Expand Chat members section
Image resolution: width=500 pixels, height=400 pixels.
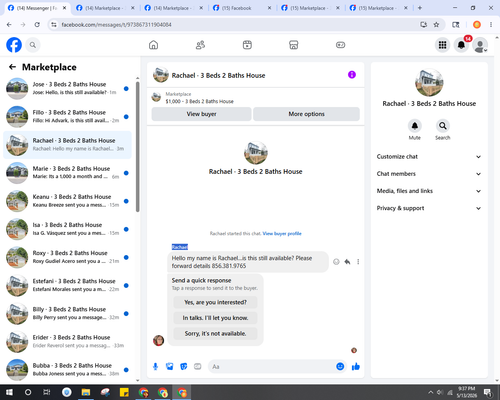click(x=429, y=174)
